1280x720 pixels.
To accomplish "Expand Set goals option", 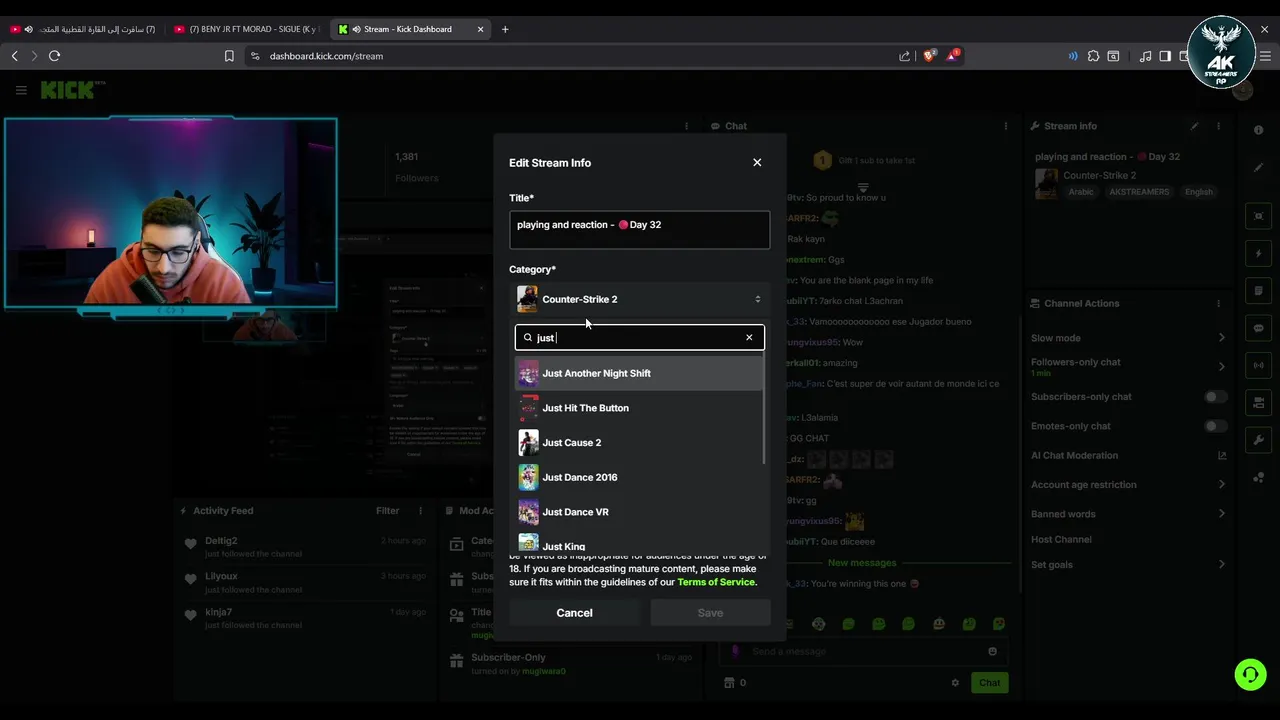I will [x=1128, y=565].
